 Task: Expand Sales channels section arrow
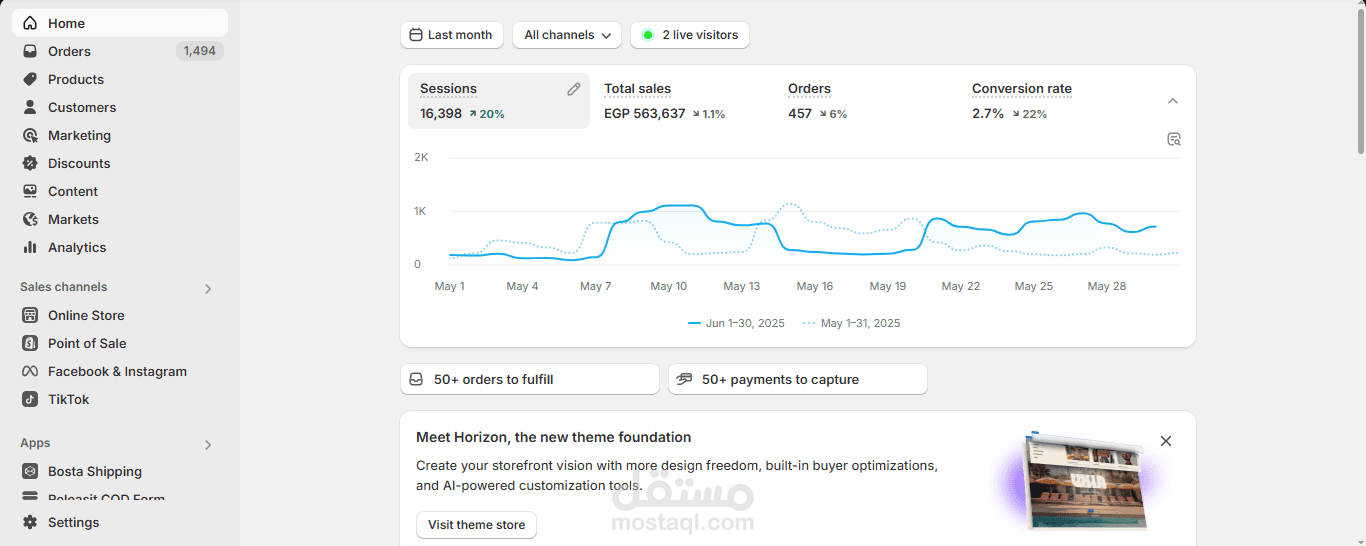tap(208, 289)
